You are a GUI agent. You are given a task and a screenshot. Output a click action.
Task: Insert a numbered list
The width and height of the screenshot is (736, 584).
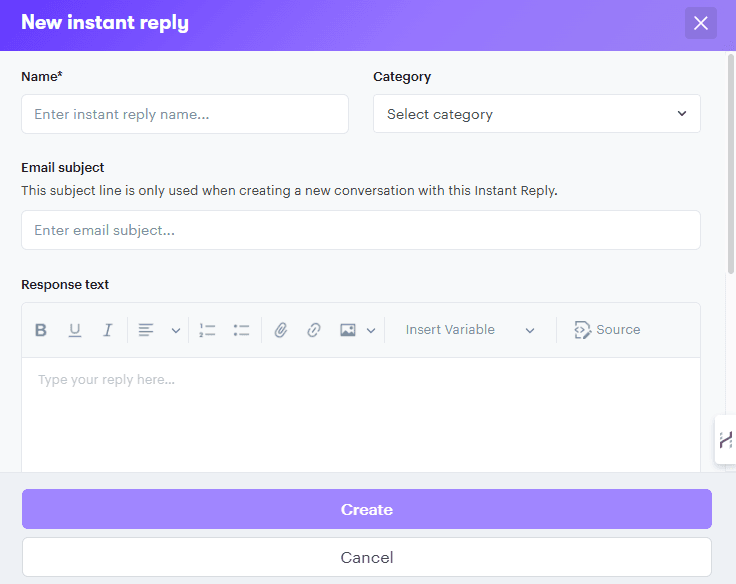(x=207, y=330)
